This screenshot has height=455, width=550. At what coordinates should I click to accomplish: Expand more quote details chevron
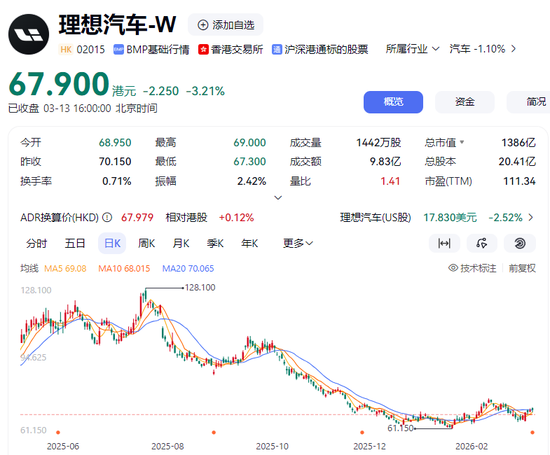coord(278,198)
